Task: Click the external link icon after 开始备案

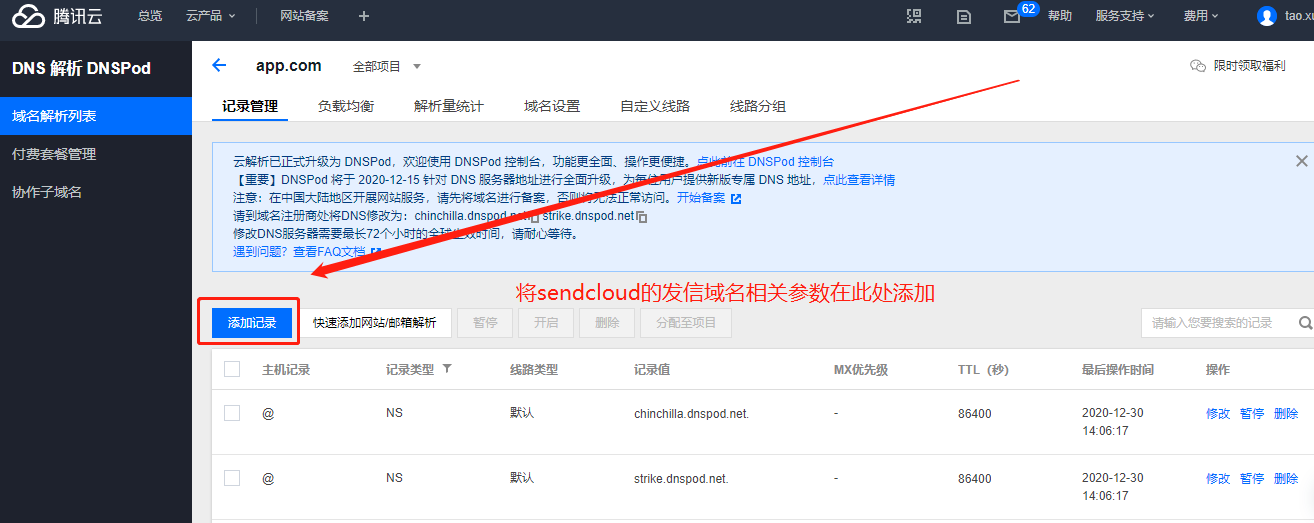Action: (736, 199)
